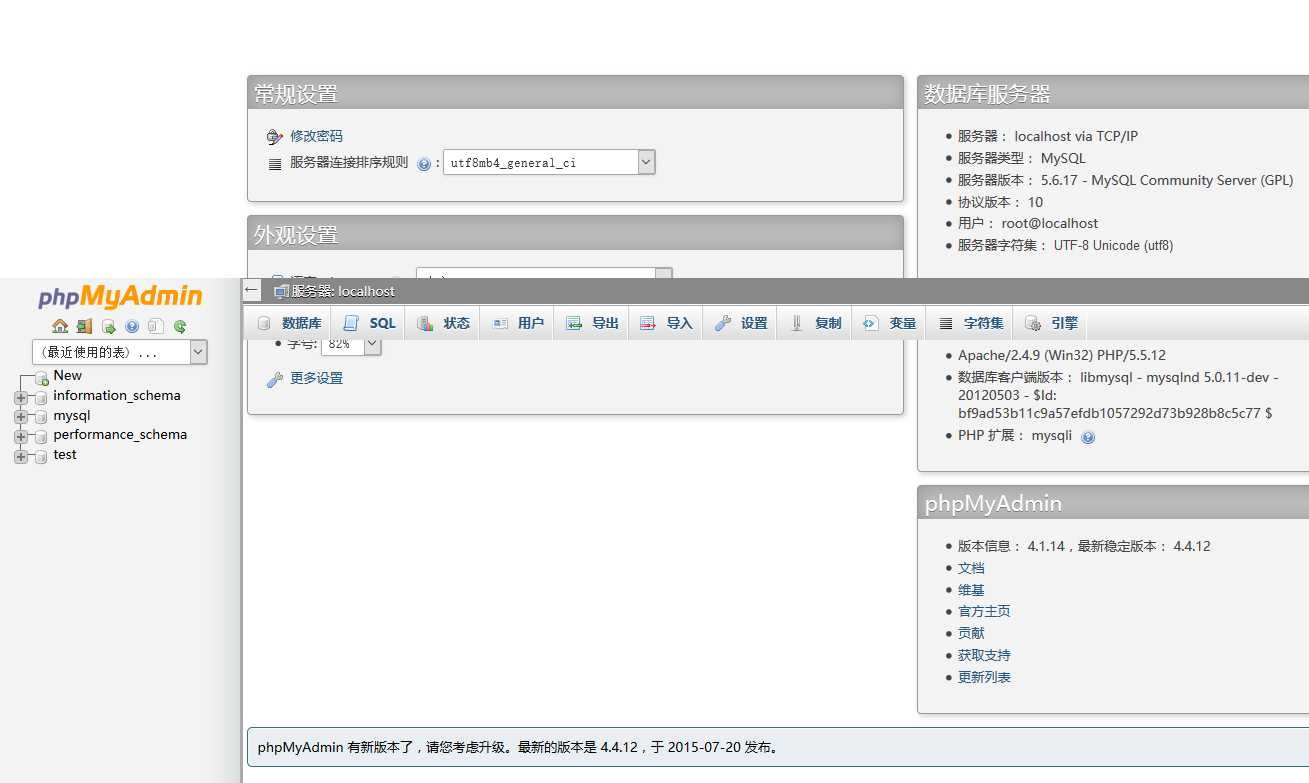The width and height of the screenshot is (1309, 783).
Task: Open the 导出 tab
Action: 592,323
